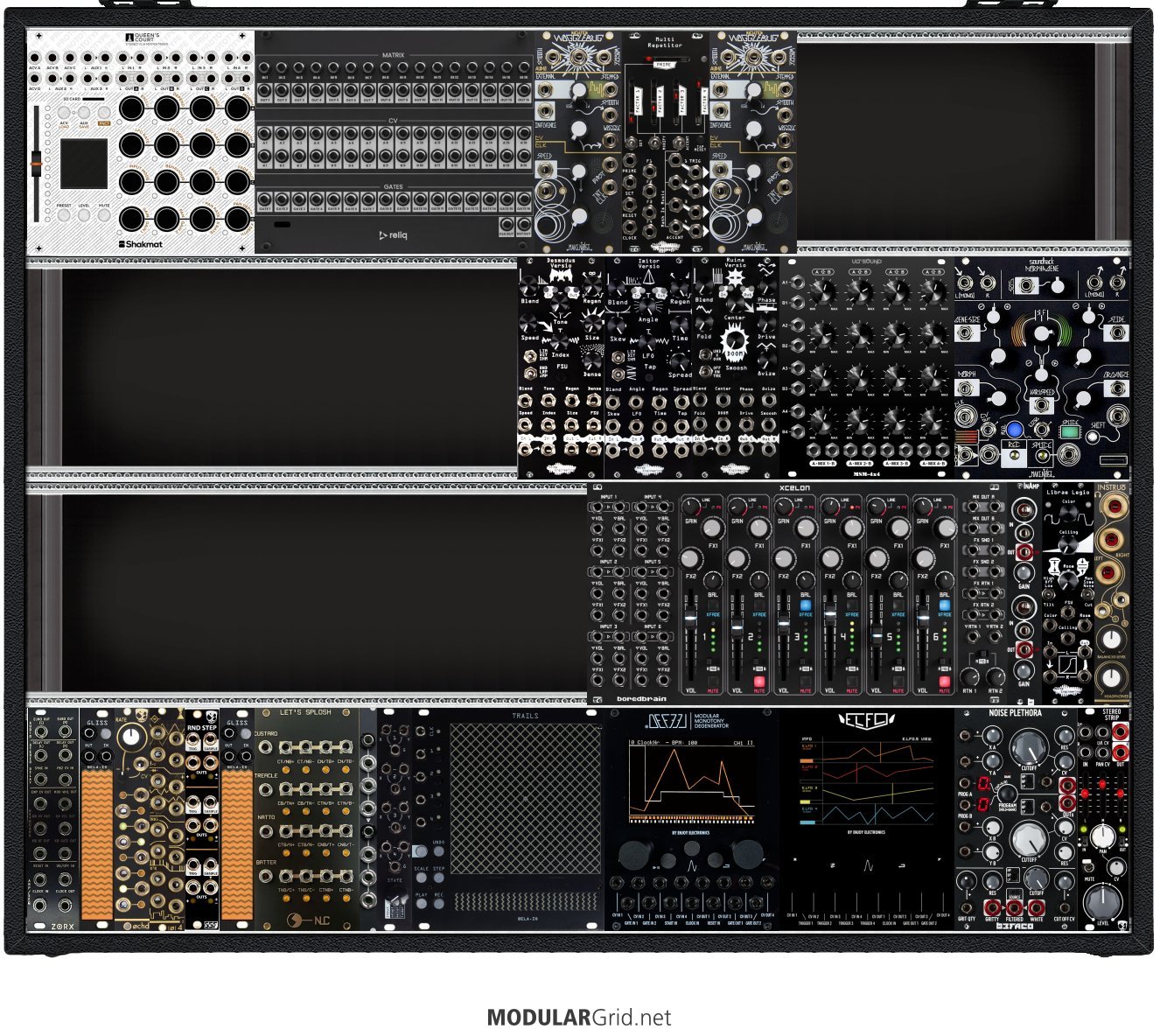Click the pyramid graphic on Imitor Versio
The height and width of the screenshot is (1036, 1160).
pyautogui.click(x=648, y=277)
